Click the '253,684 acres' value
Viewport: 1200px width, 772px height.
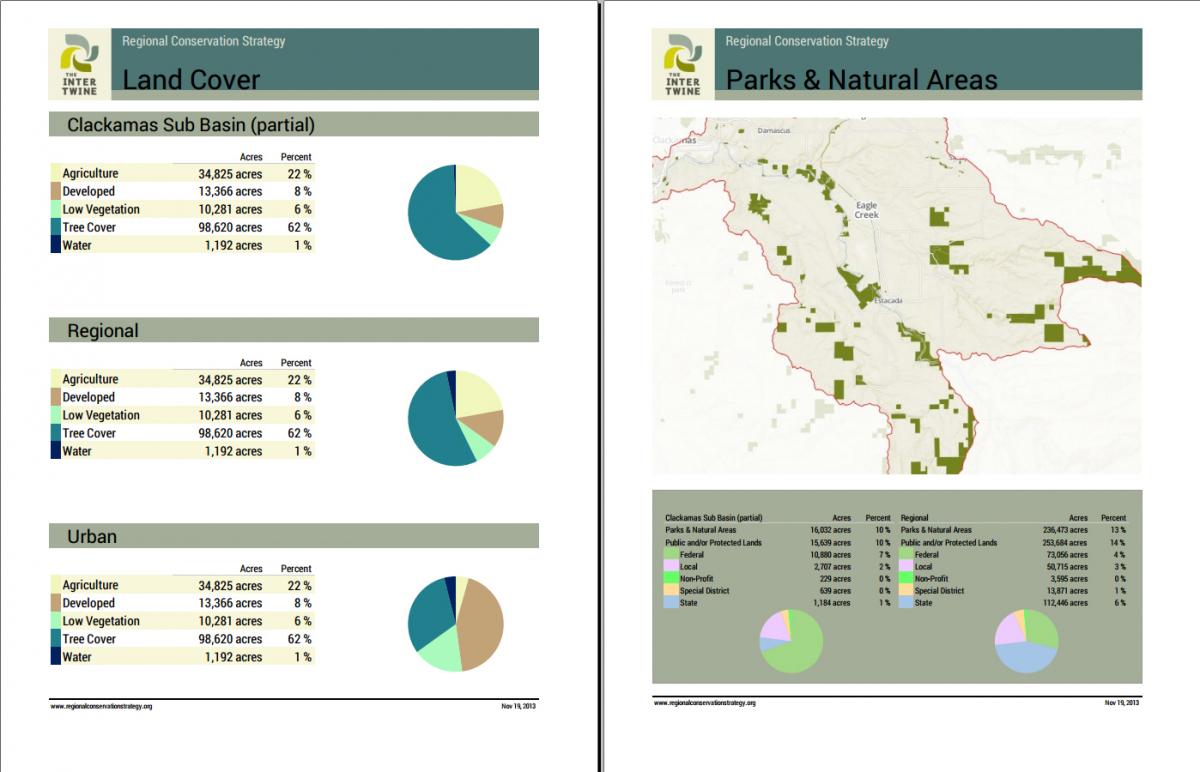click(1064, 542)
